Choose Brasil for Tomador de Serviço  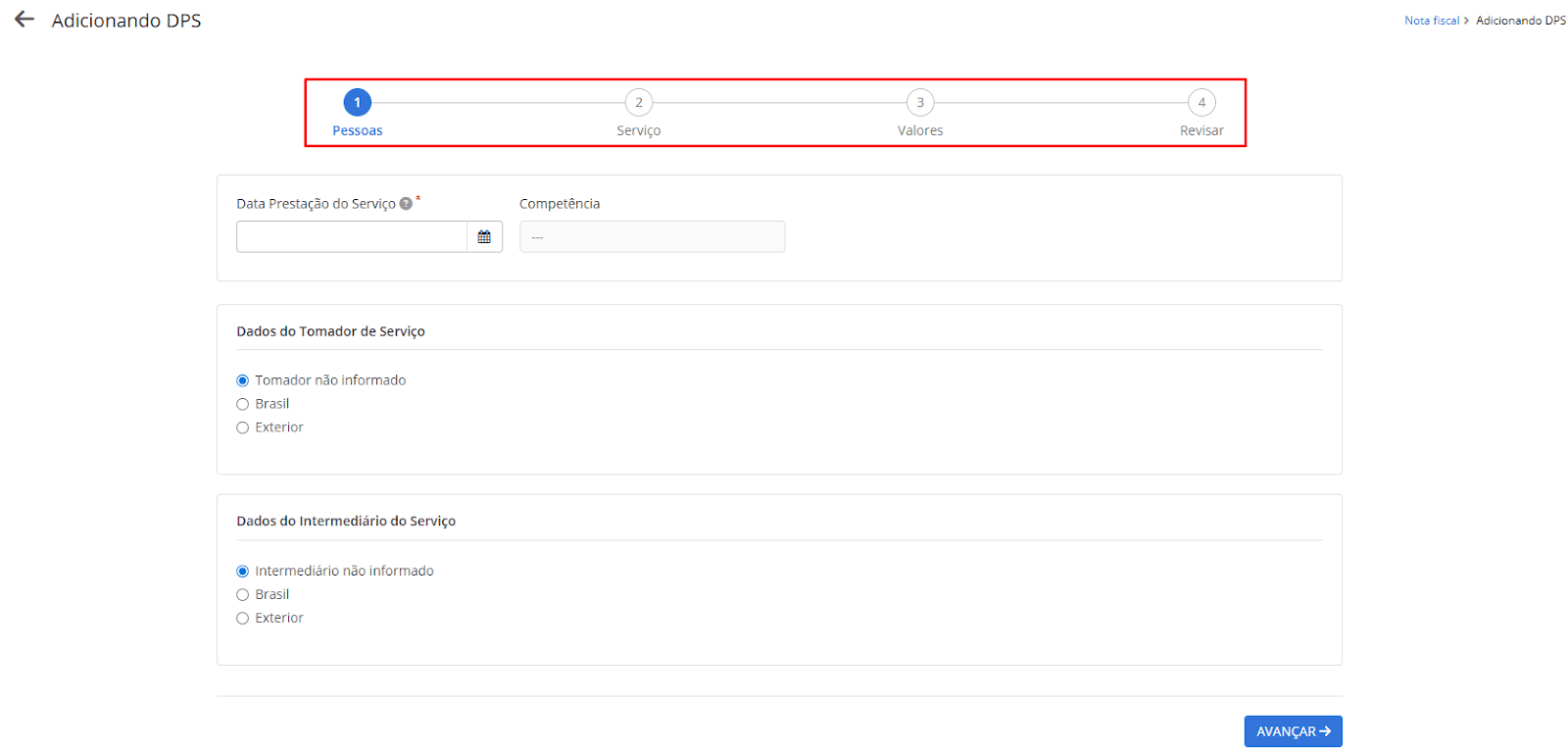243,404
